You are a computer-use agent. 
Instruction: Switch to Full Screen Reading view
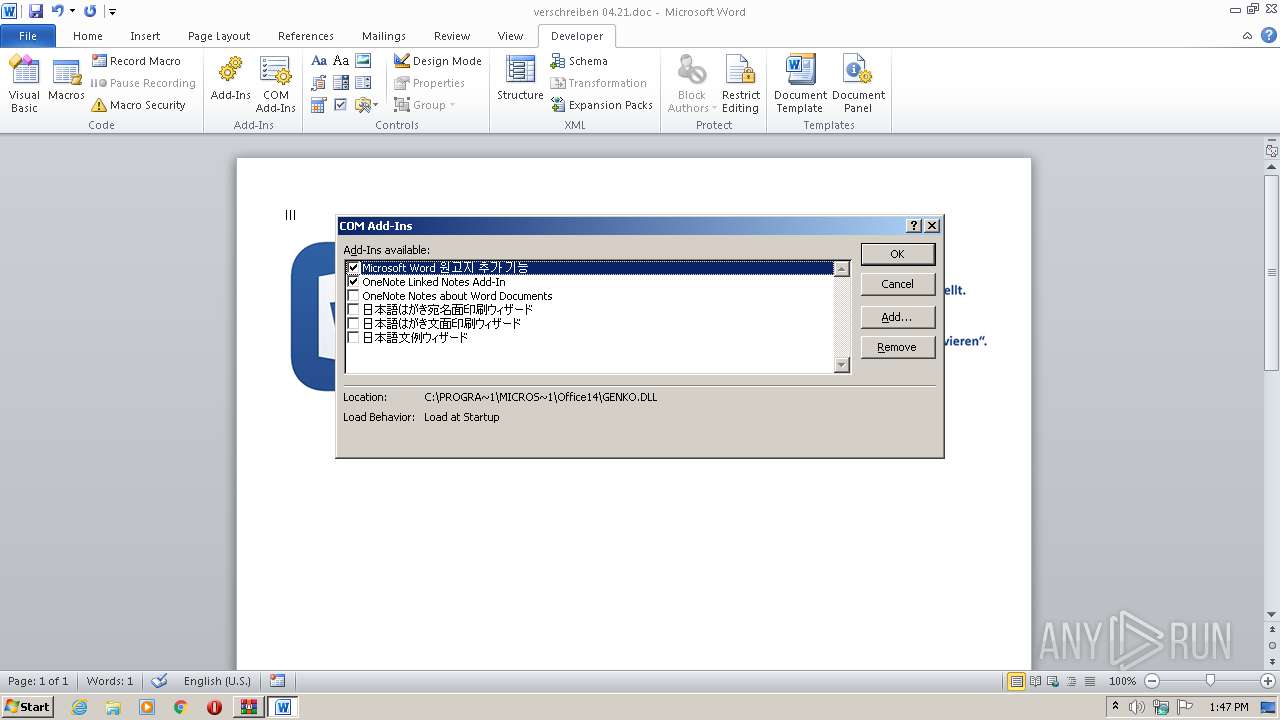pos(1034,681)
